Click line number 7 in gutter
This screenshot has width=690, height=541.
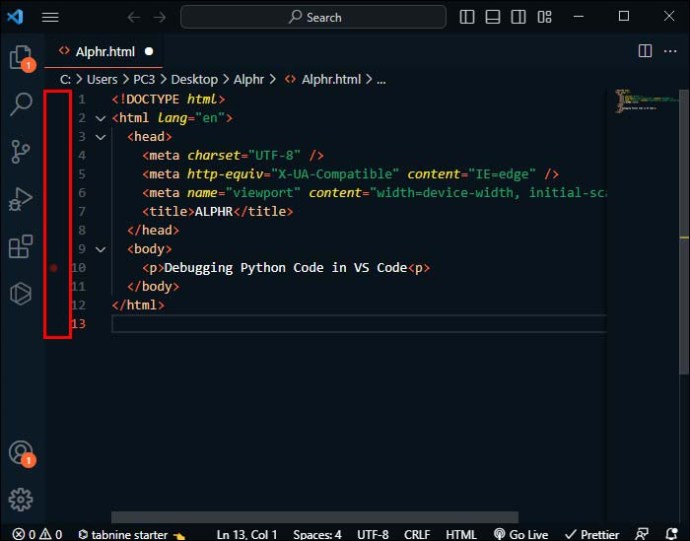pyautogui.click(x=82, y=212)
